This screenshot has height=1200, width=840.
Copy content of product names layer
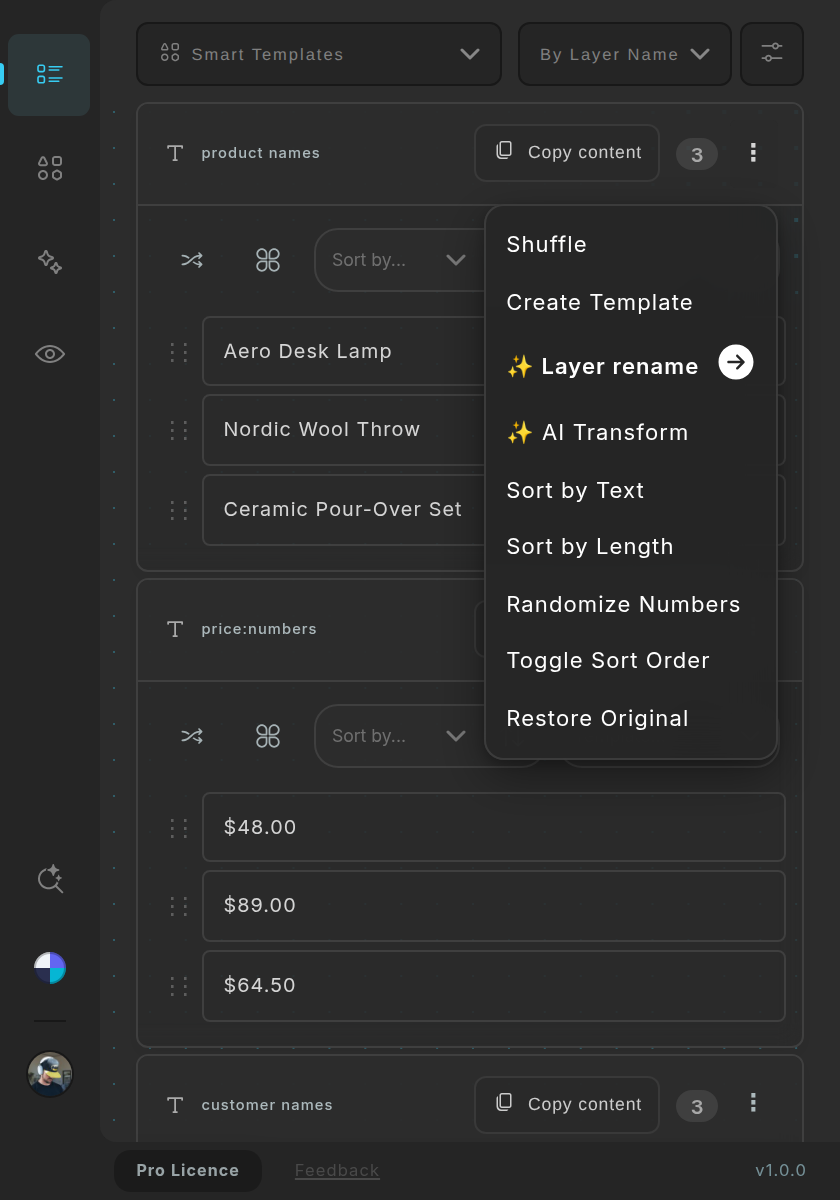click(567, 153)
